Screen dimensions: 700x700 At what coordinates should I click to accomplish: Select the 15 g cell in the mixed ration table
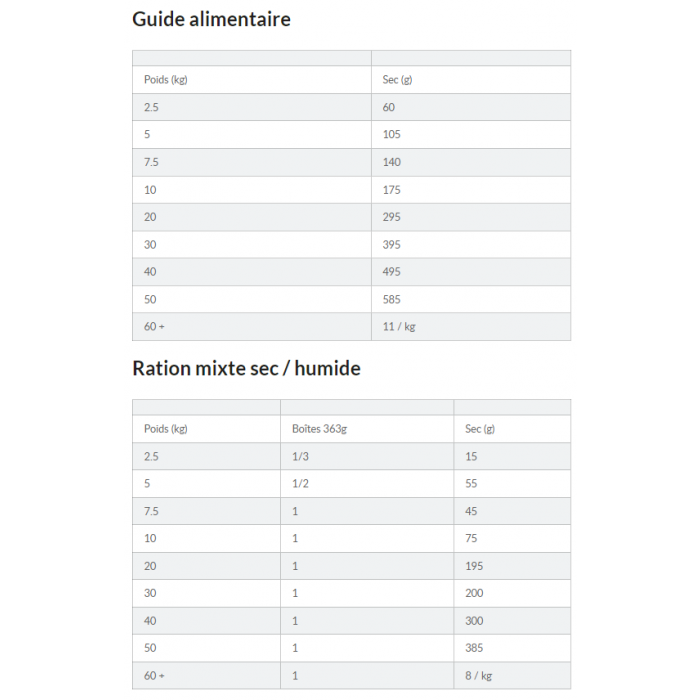pyautogui.click(x=471, y=456)
